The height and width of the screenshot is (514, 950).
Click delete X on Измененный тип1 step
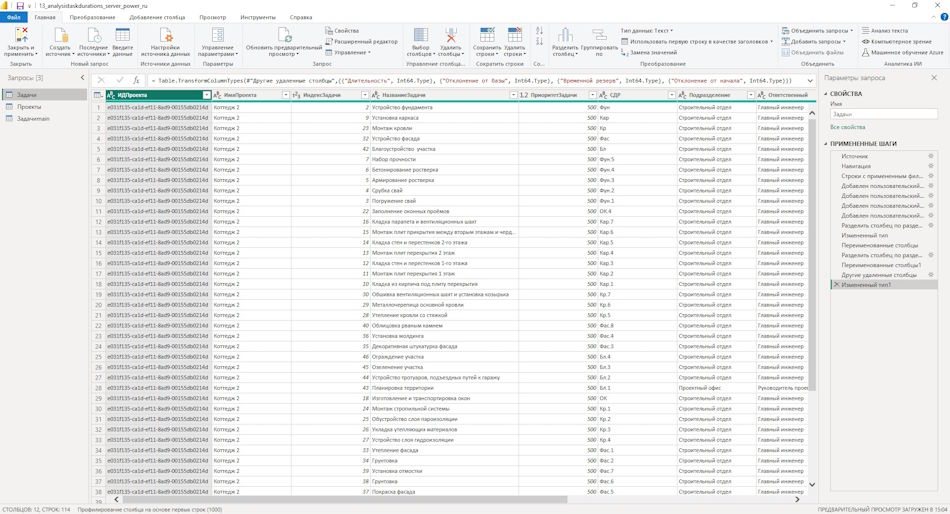click(x=837, y=284)
